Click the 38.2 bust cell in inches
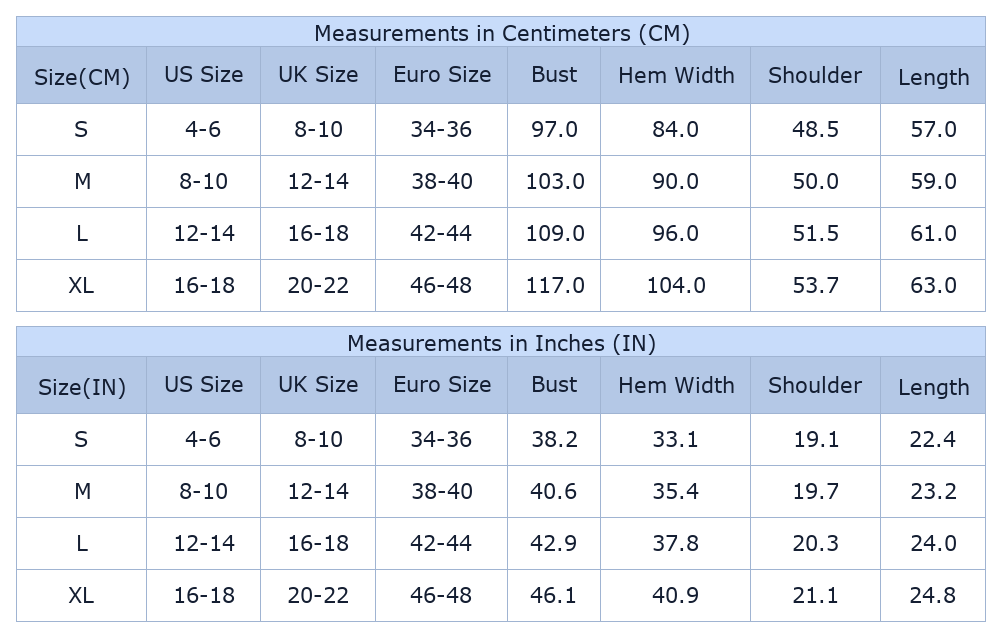 pyautogui.click(x=554, y=440)
